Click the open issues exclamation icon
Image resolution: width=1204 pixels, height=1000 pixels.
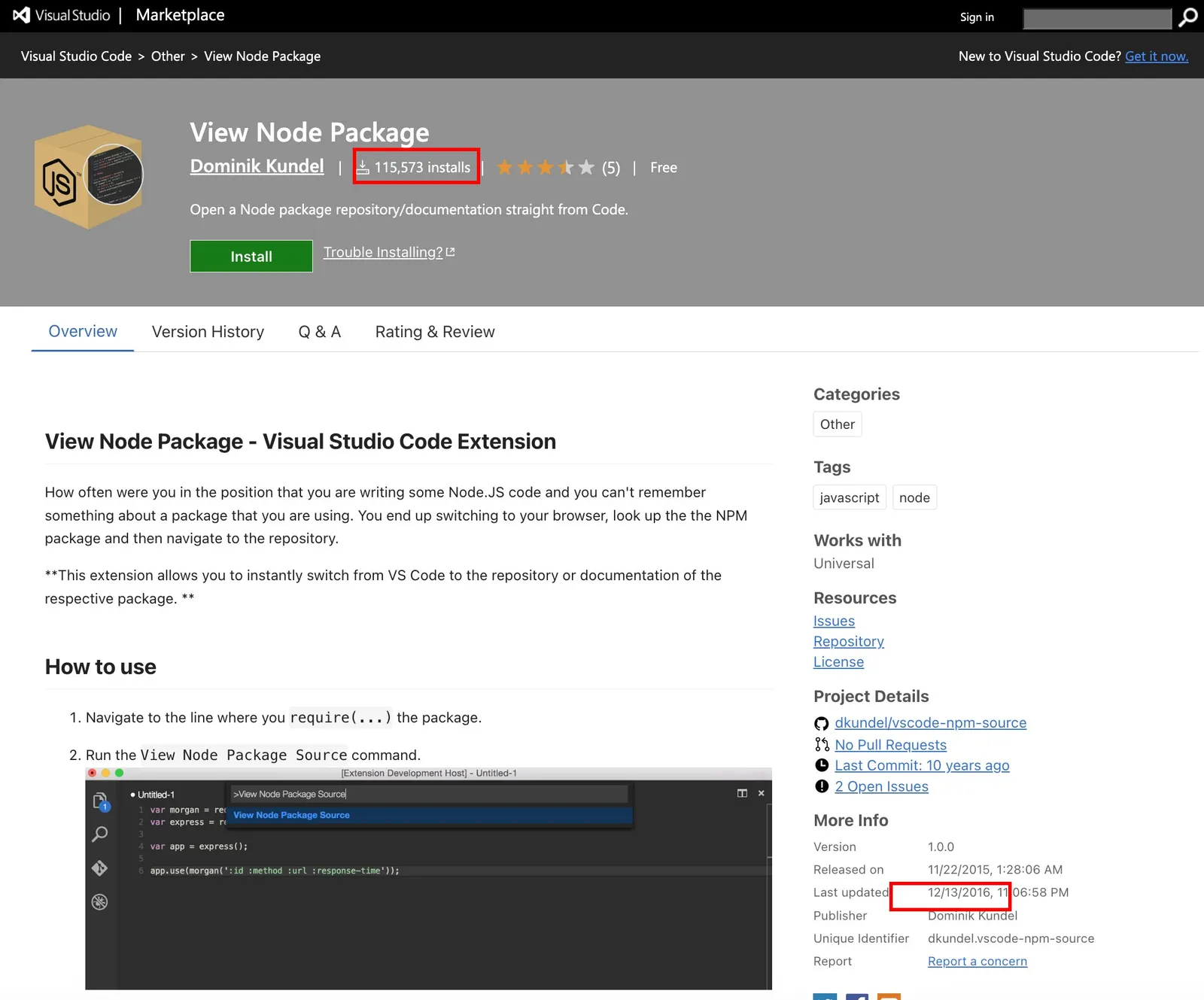[821, 786]
